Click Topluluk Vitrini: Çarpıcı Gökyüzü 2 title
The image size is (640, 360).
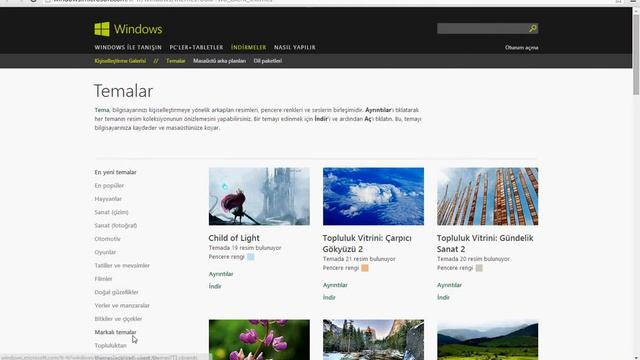pyautogui.click(x=367, y=243)
